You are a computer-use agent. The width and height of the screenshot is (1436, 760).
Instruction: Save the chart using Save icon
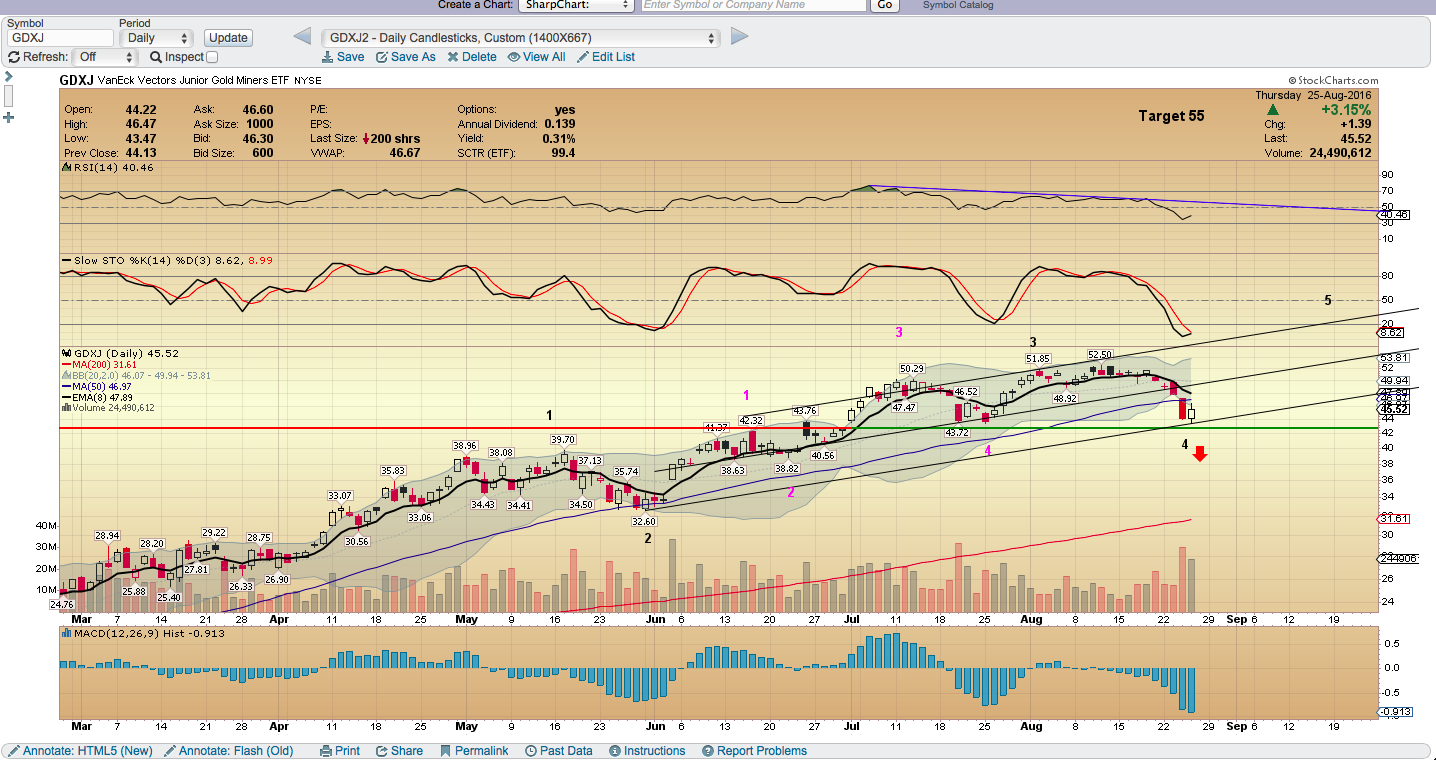pyautogui.click(x=327, y=57)
